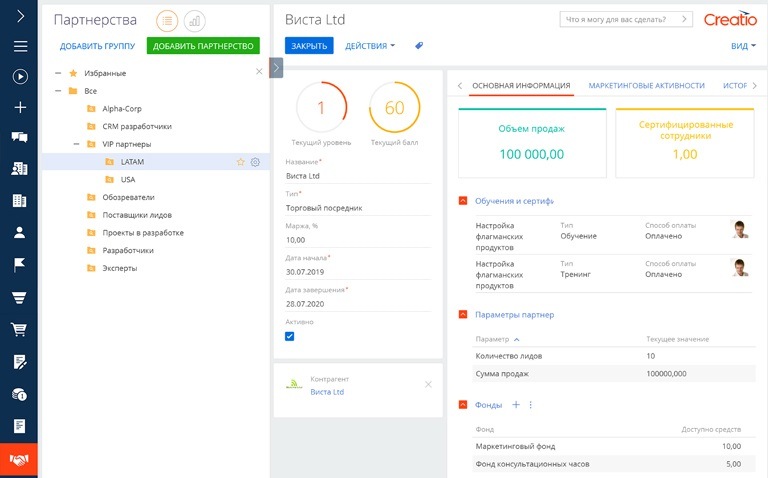Open the orders shopping cart icon
The image size is (768, 478).
(19, 329)
